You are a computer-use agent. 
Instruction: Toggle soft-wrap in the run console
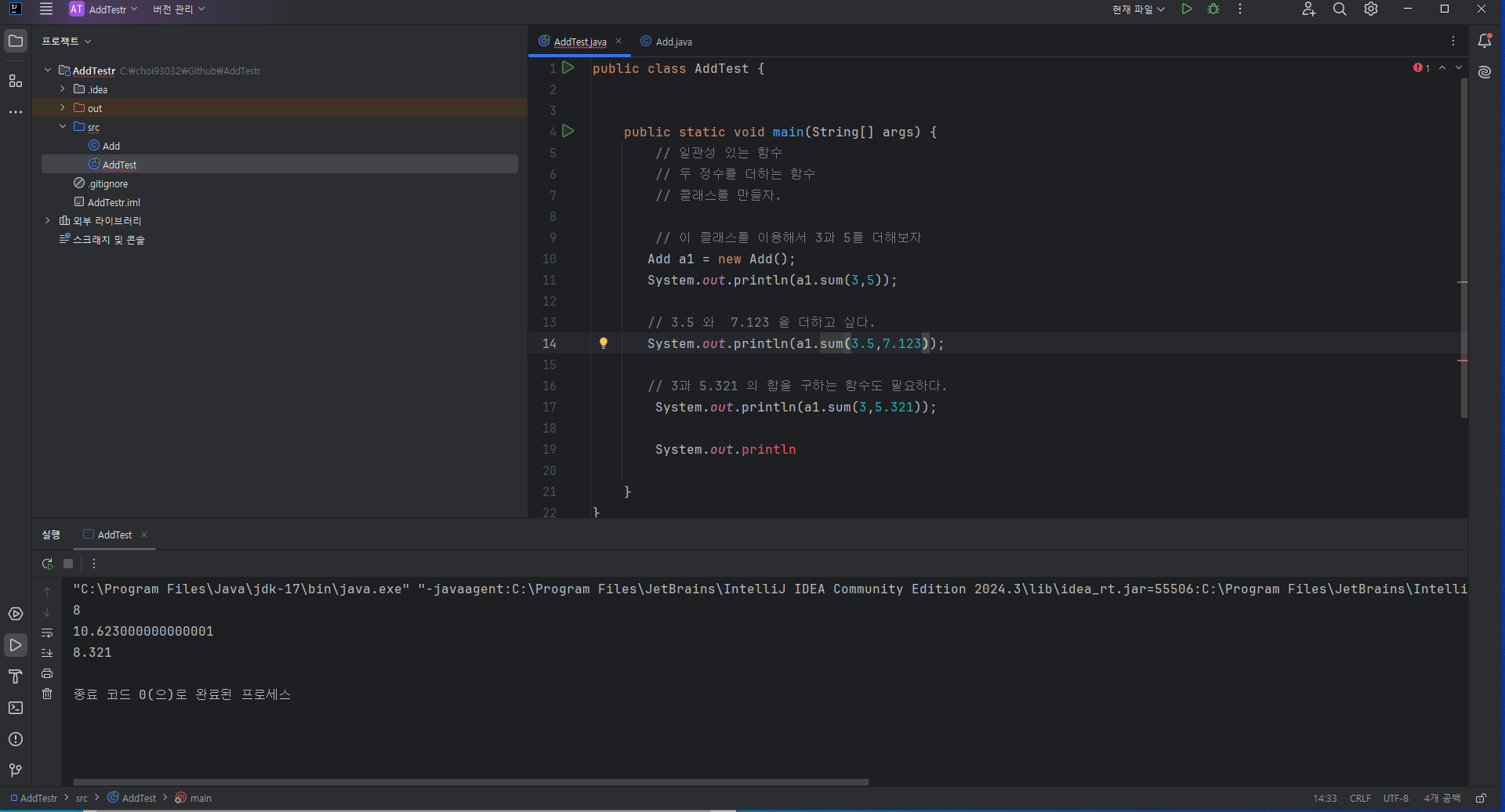click(x=47, y=633)
